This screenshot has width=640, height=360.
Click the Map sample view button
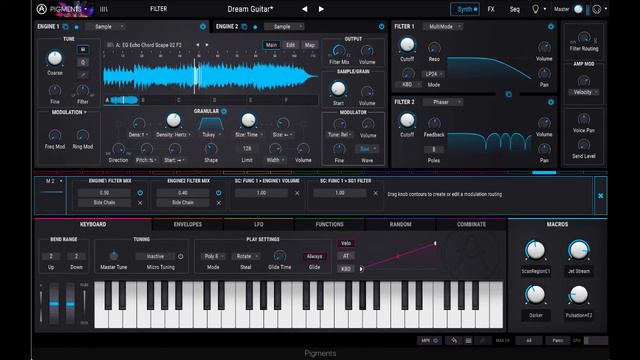[310, 45]
